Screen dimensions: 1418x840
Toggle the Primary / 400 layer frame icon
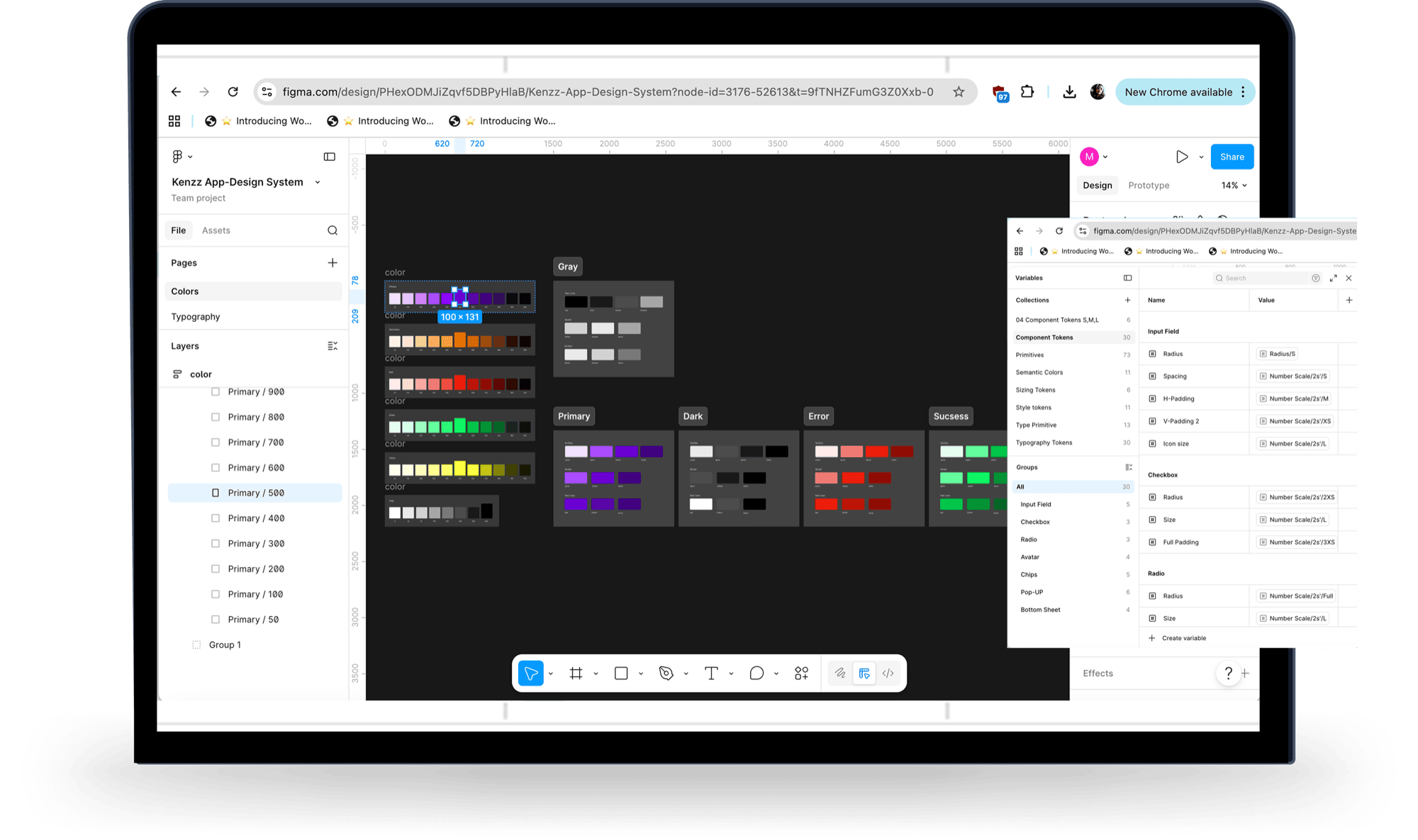pyautogui.click(x=216, y=518)
